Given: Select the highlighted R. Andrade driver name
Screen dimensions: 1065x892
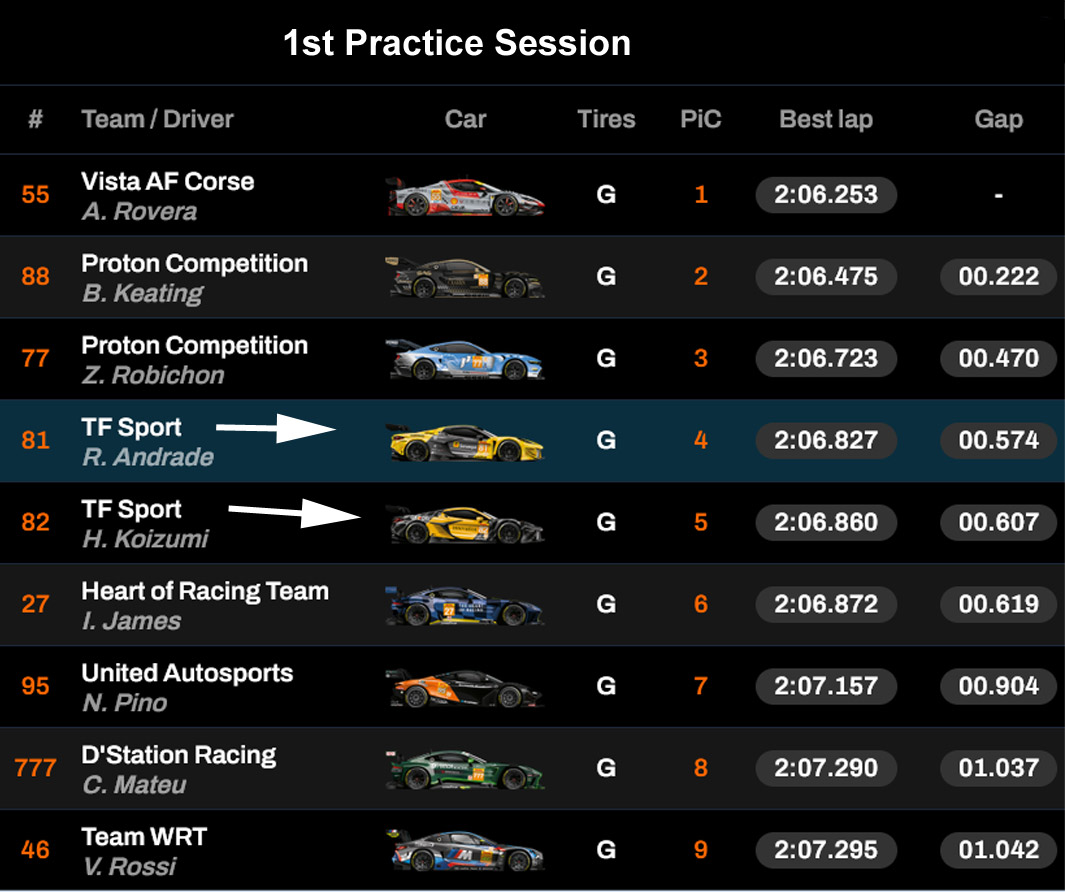Looking at the screenshot, I should [147, 457].
